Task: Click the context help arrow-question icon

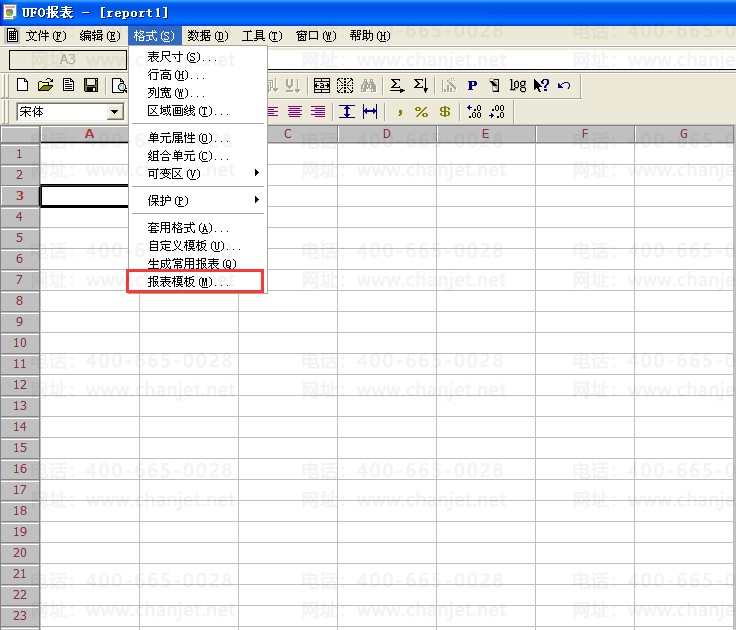Action: pyautogui.click(x=541, y=85)
